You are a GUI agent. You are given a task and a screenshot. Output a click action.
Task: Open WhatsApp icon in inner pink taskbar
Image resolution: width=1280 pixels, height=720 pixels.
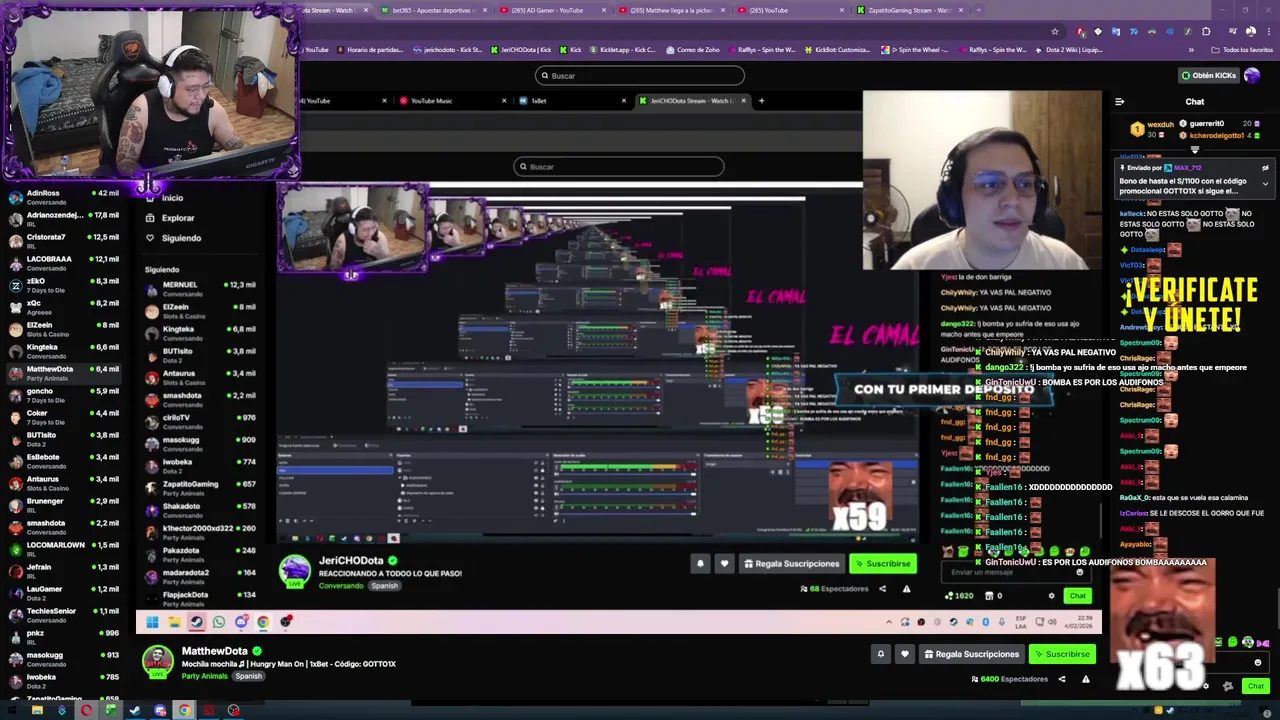click(219, 622)
